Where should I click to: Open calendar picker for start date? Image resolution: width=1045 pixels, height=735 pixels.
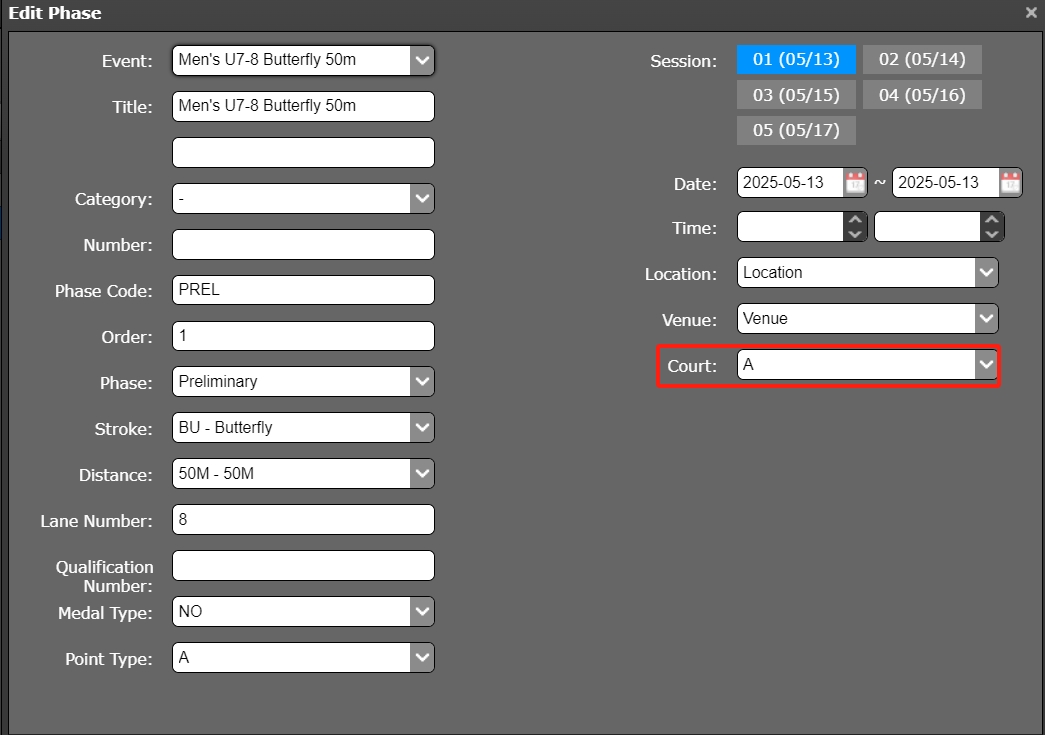click(855, 183)
